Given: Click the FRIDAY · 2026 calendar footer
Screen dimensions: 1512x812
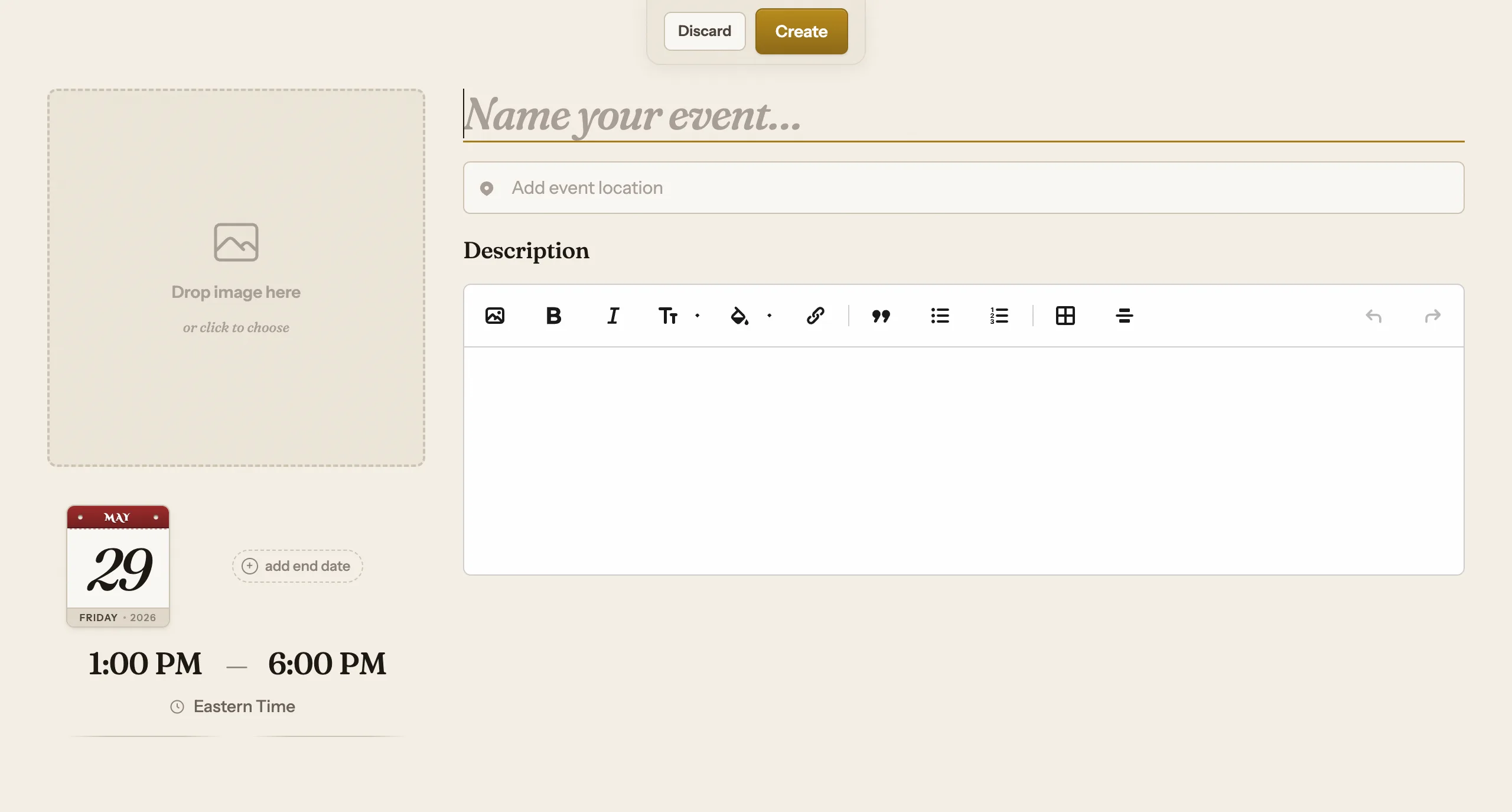Looking at the screenshot, I should point(118,618).
